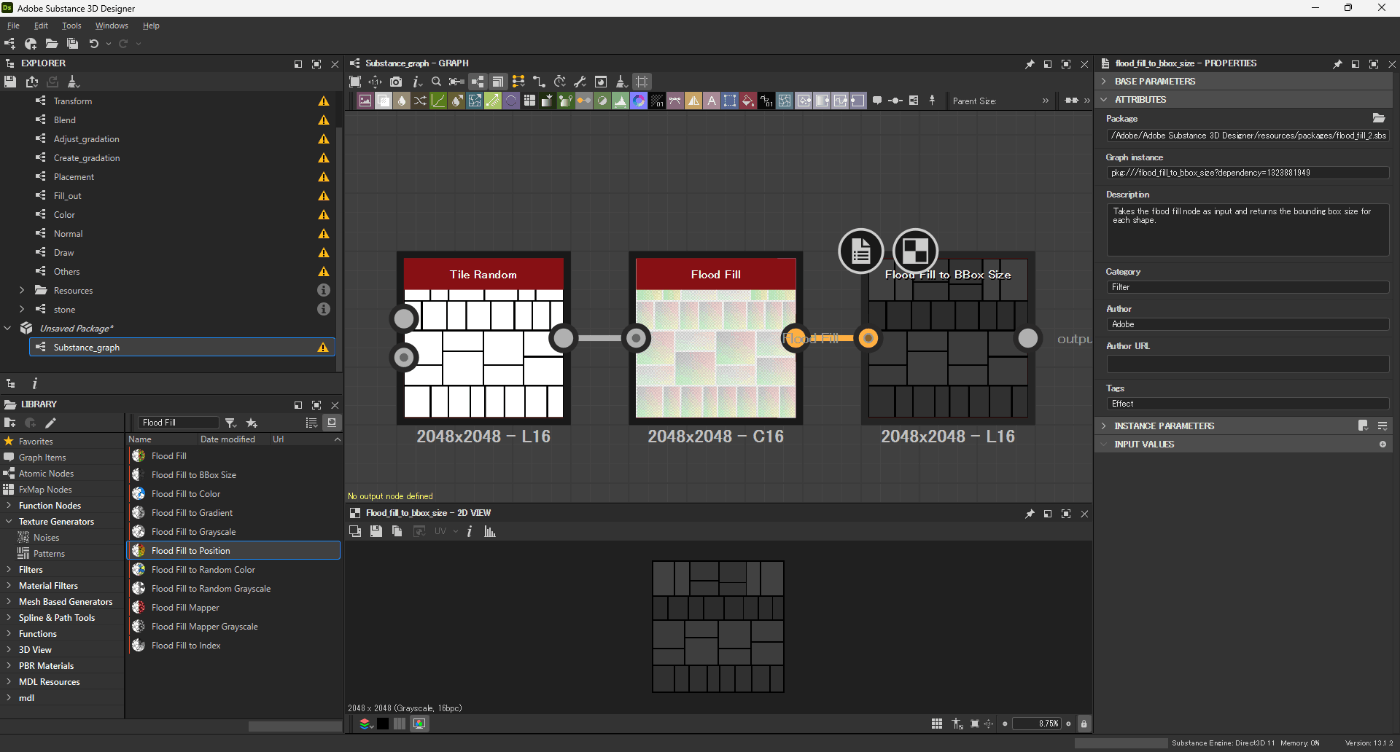
Task: Toggle tiling grid display in 2D view footer
Action: coord(937,723)
